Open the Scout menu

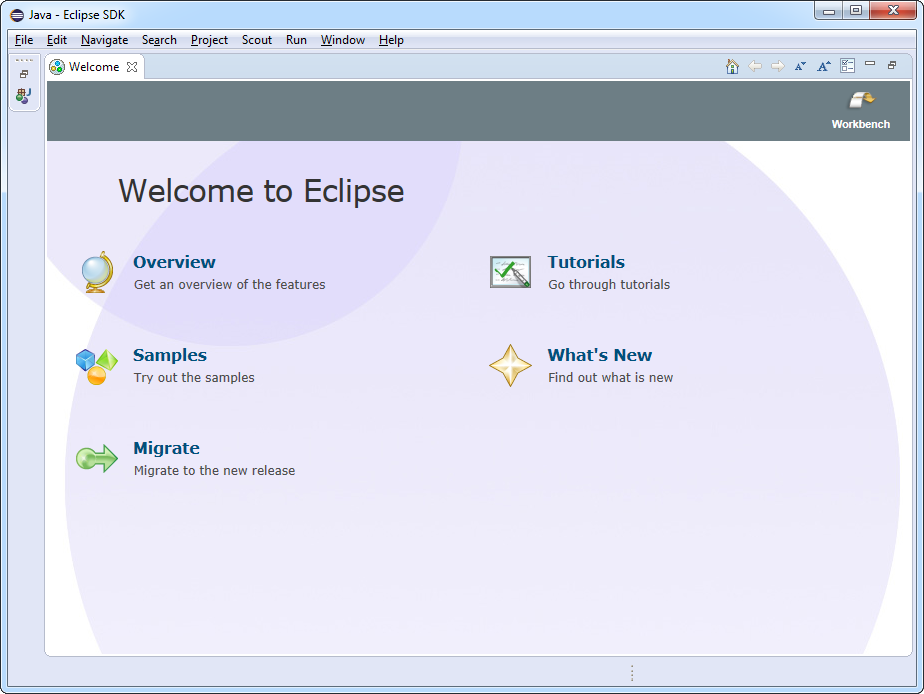[257, 40]
